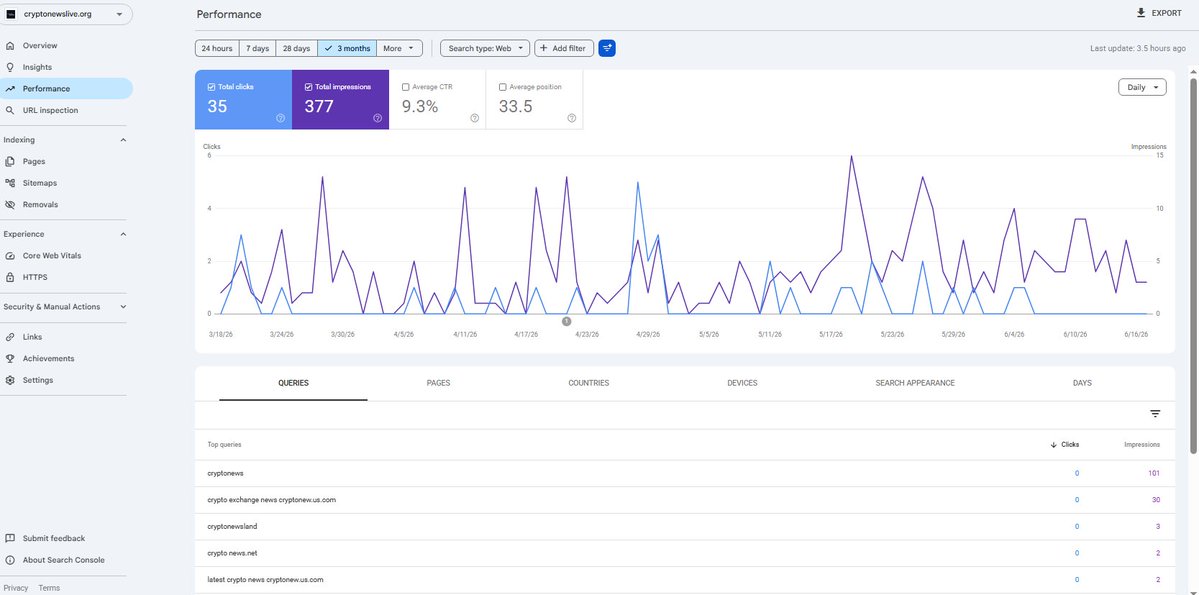Toggle the Total clicks checkbox

pyautogui.click(x=211, y=87)
